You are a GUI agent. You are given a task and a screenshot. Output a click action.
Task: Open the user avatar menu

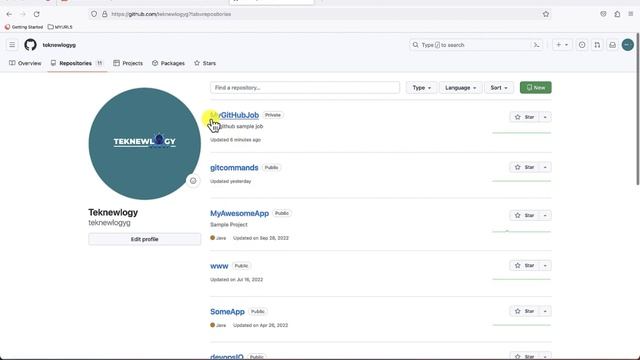[628, 45]
